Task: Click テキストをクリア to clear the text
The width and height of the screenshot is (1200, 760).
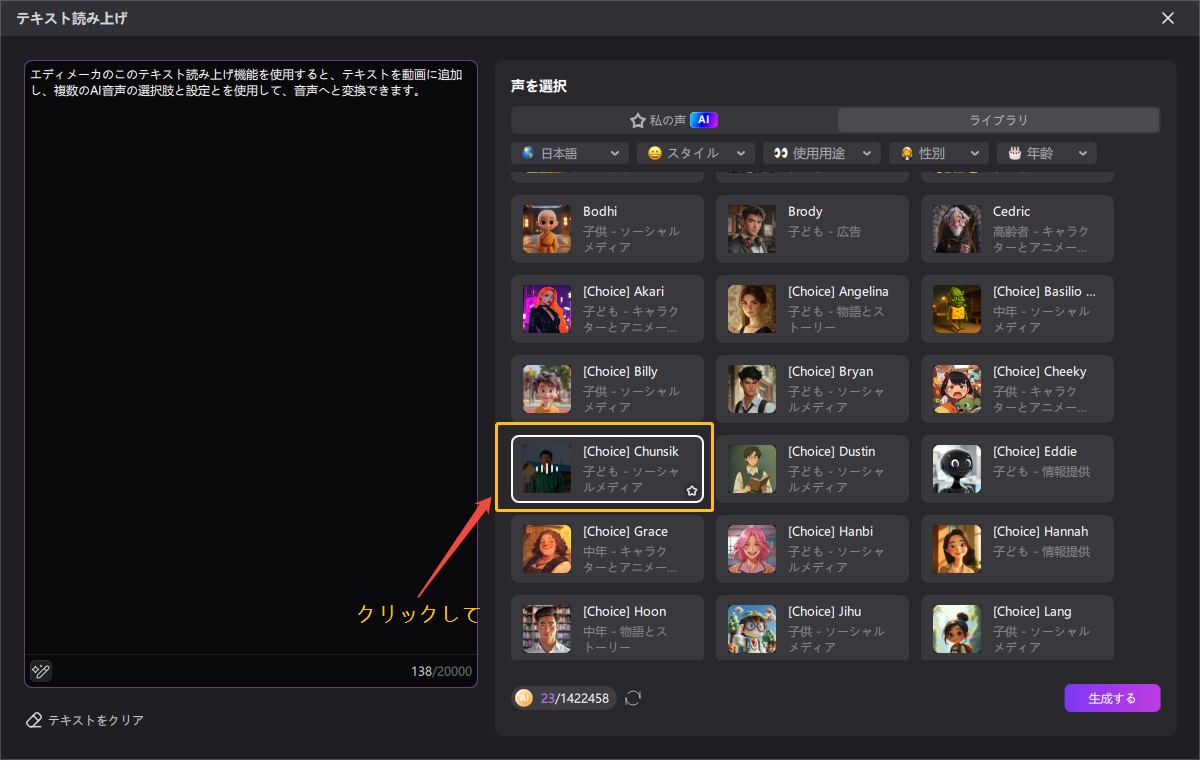Action: pyautogui.click(x=95, y=719)
